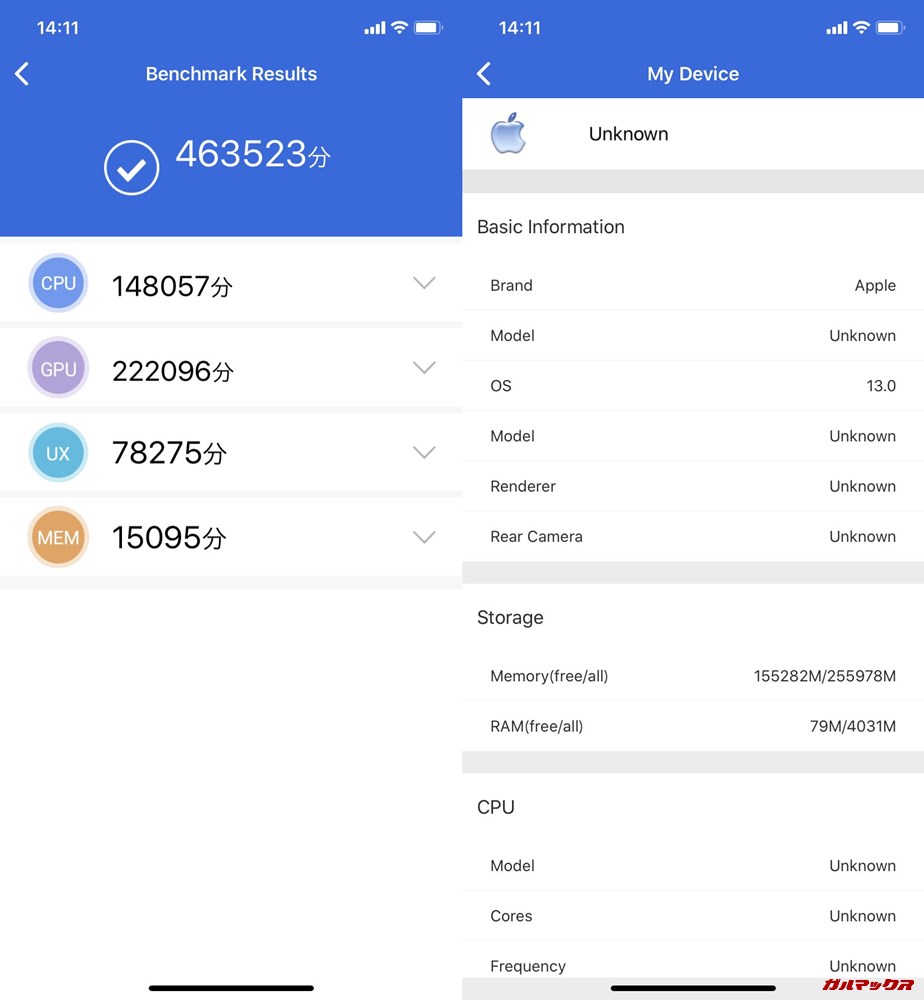Tap the blue CPU score icon

point(58,284)
